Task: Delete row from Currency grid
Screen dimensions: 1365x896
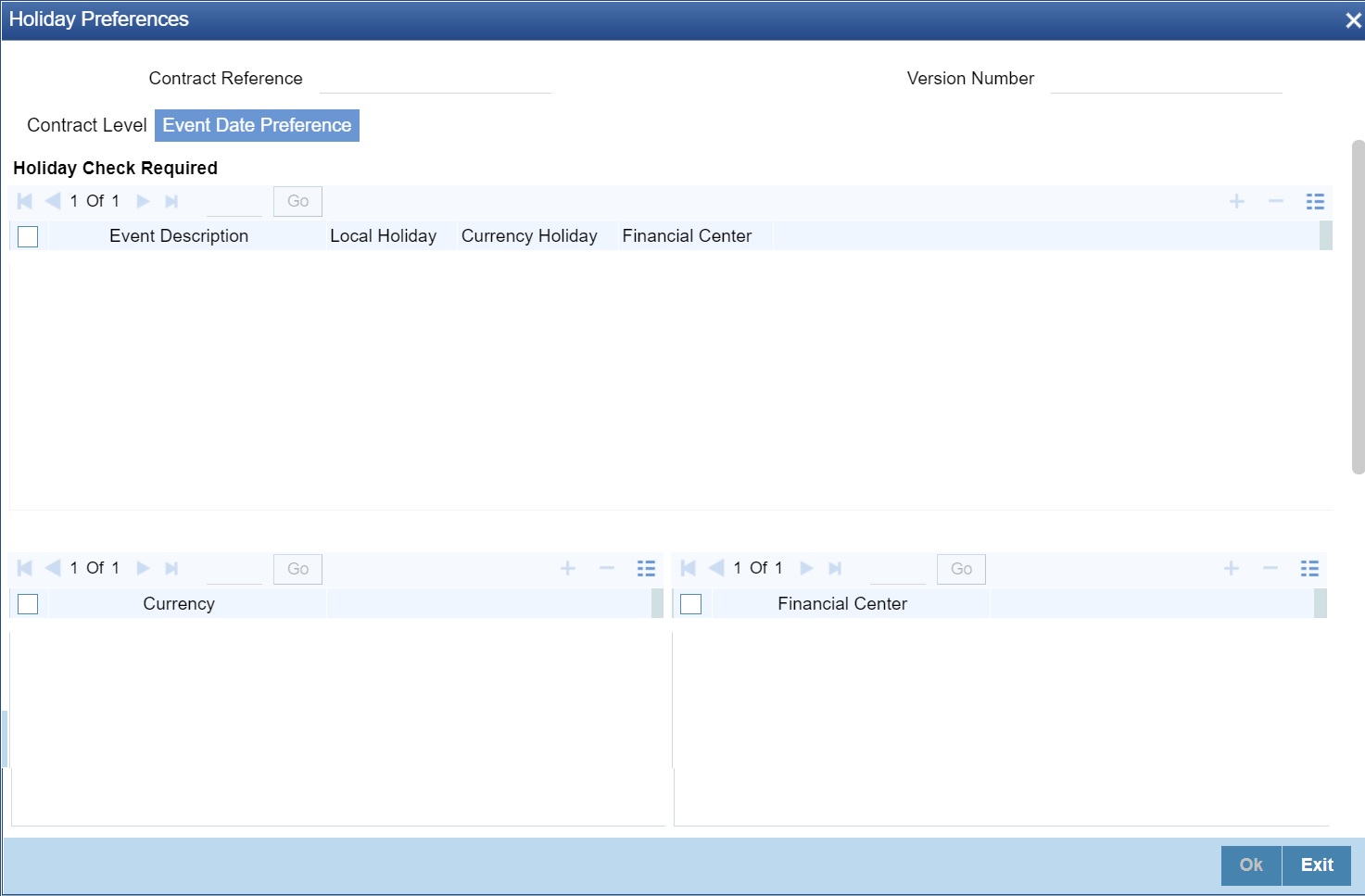Action: coord(607,568)
